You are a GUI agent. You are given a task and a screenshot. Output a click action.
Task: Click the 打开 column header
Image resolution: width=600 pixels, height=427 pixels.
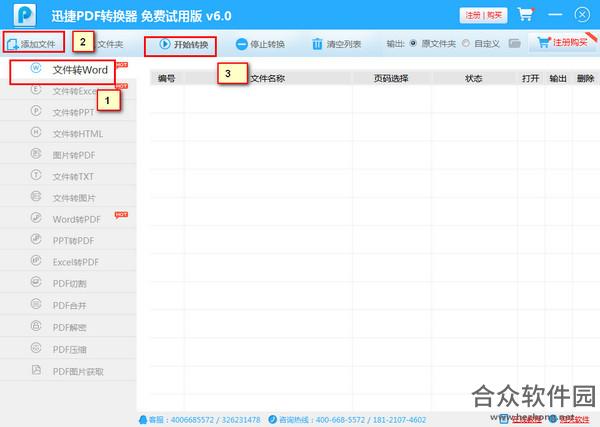tap(530, 78)
